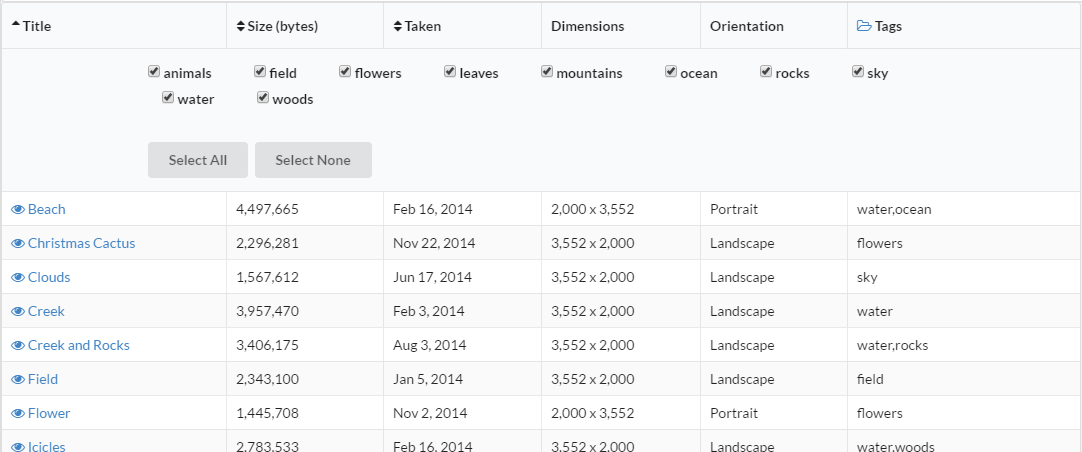Click the eye icon next to Flower

pos(18,414)
